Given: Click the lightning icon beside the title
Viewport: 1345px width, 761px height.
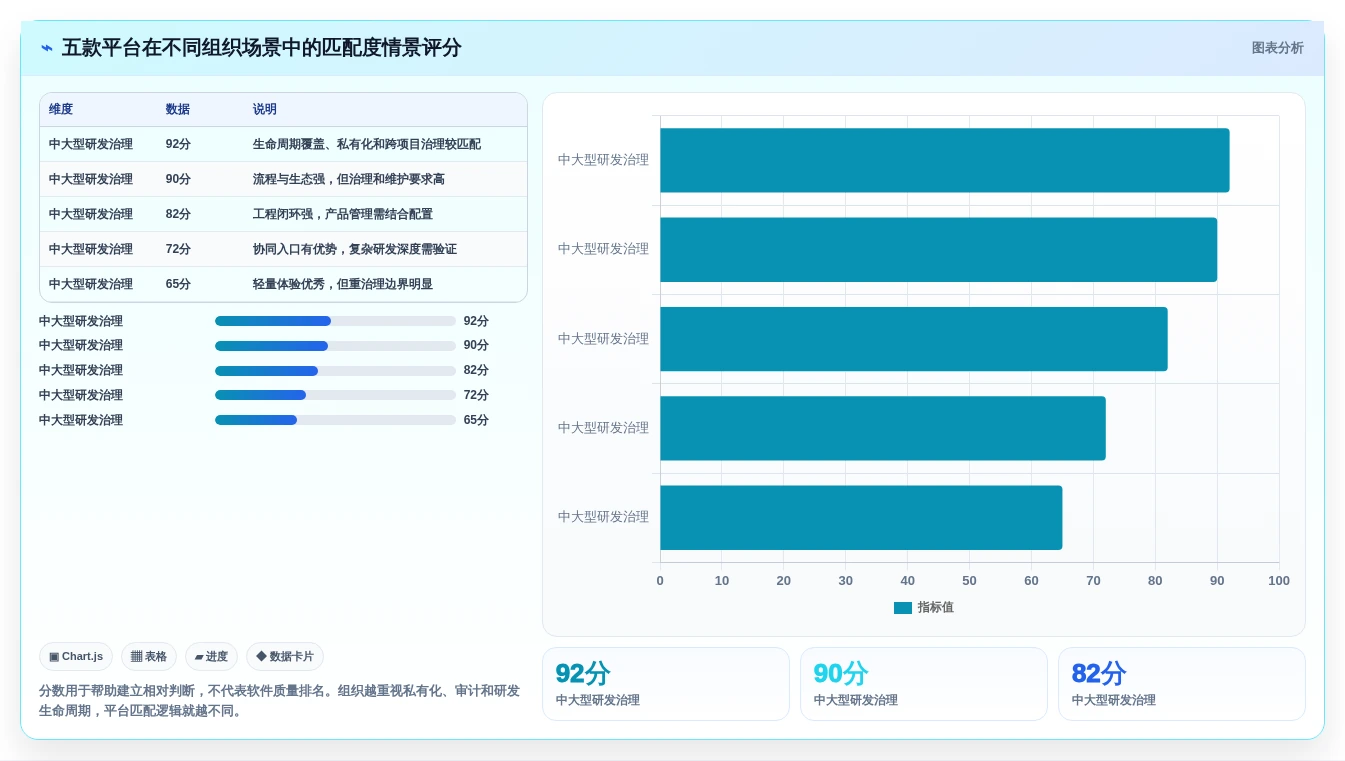Looking at the screenshot, I should pyautogui.click(x=47, y=48).
